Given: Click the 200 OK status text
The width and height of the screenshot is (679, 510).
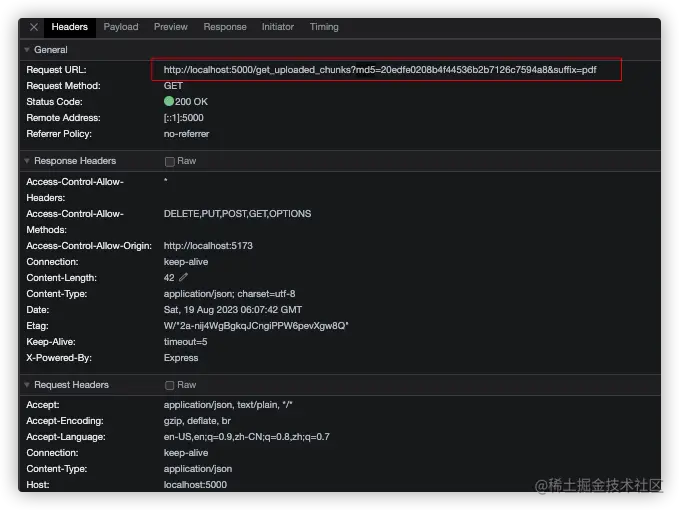Looking at the screenshot, I should coord(191,102).
